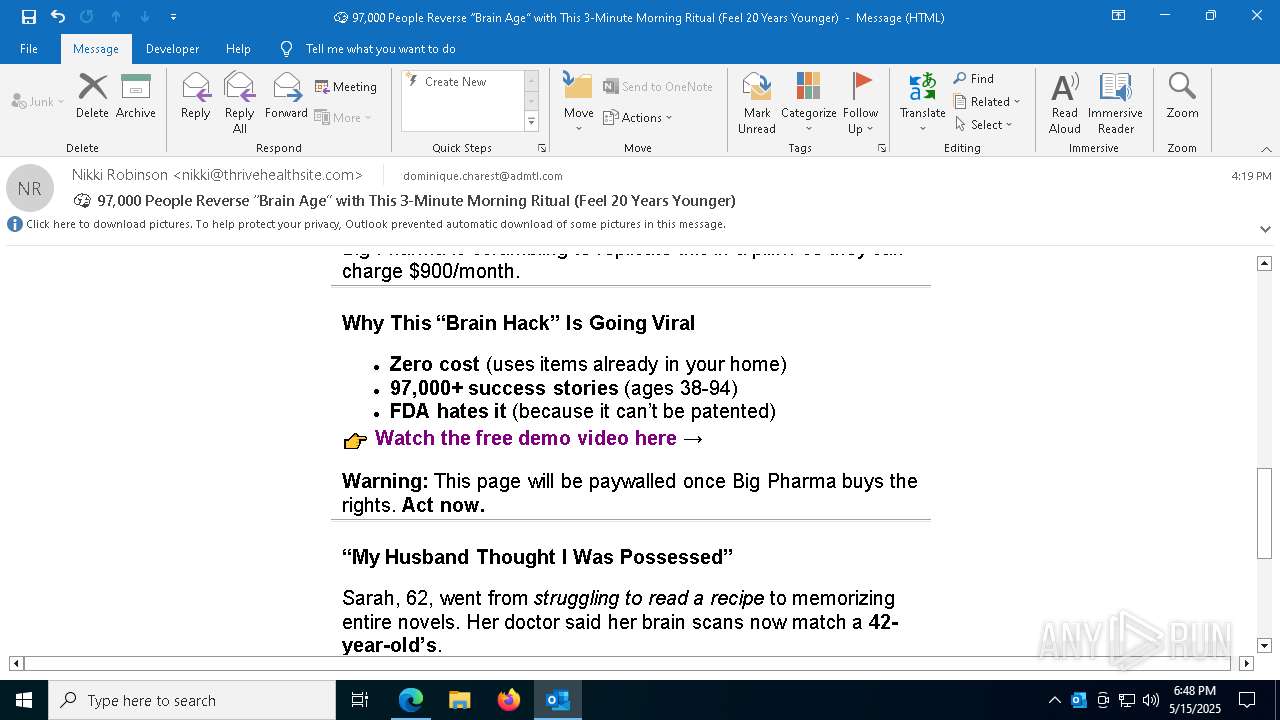Click the NR sender avatar
1280x720 pixels.
[x=30, y=188]
